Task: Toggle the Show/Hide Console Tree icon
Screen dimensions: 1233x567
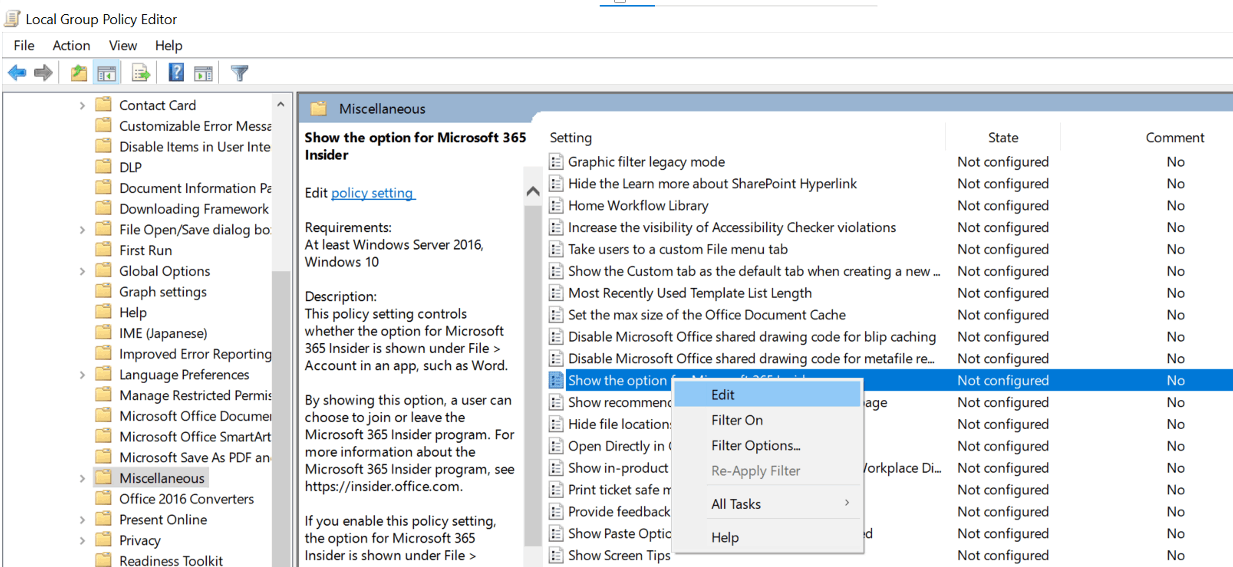Action: click(x=107, y=73)
